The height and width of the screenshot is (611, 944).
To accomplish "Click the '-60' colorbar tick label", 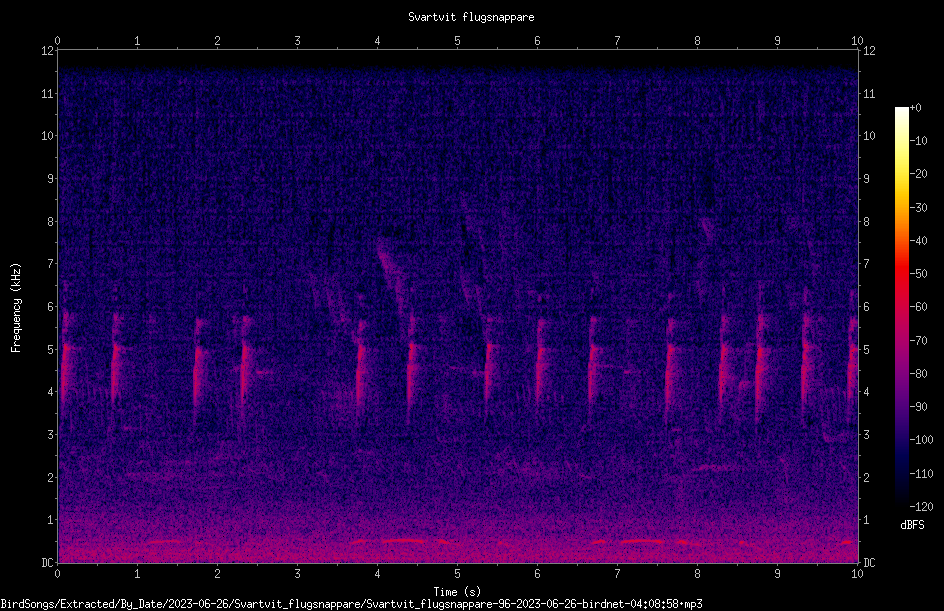I will pos(919,307).
